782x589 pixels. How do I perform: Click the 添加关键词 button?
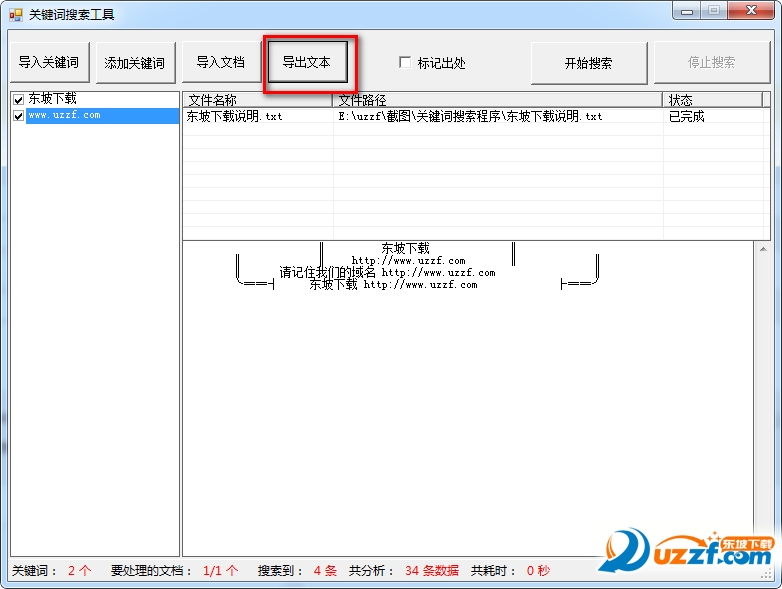135,63
